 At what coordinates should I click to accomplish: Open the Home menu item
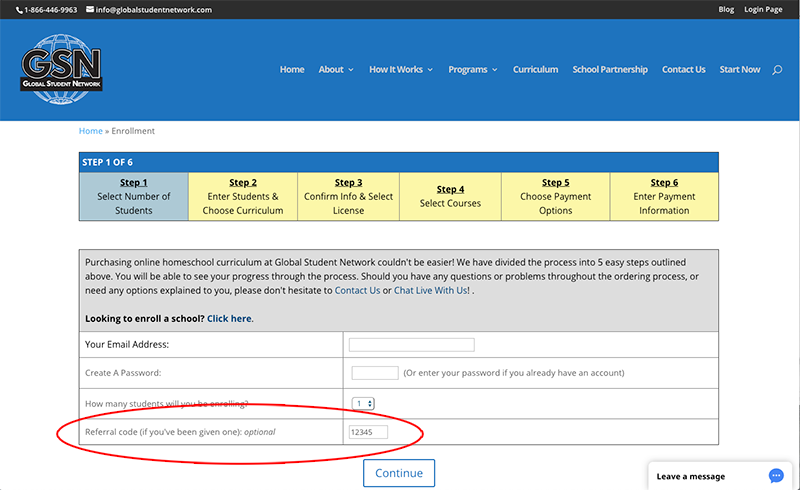292,69
